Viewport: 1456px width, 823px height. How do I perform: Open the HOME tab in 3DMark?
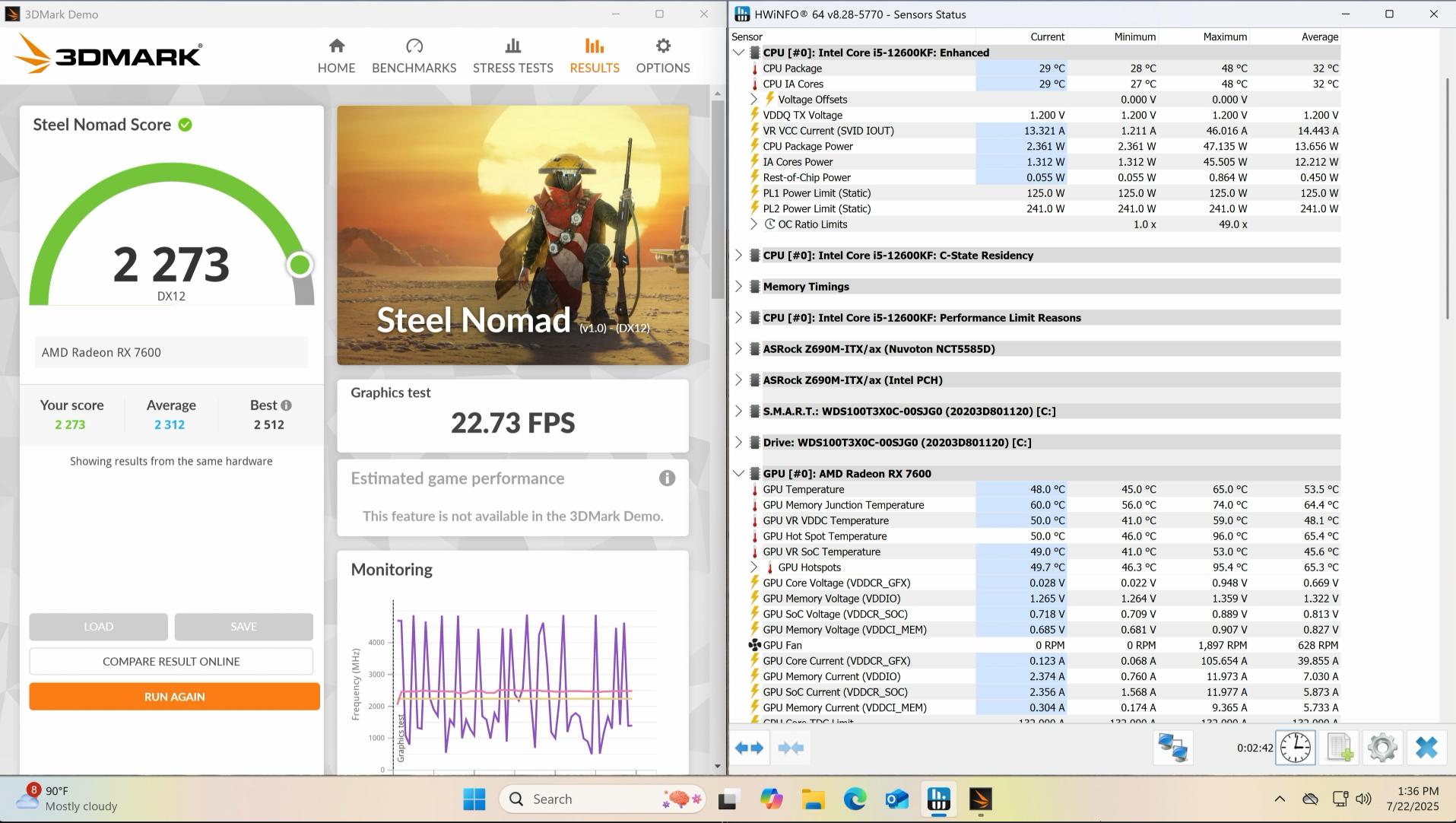336,56
